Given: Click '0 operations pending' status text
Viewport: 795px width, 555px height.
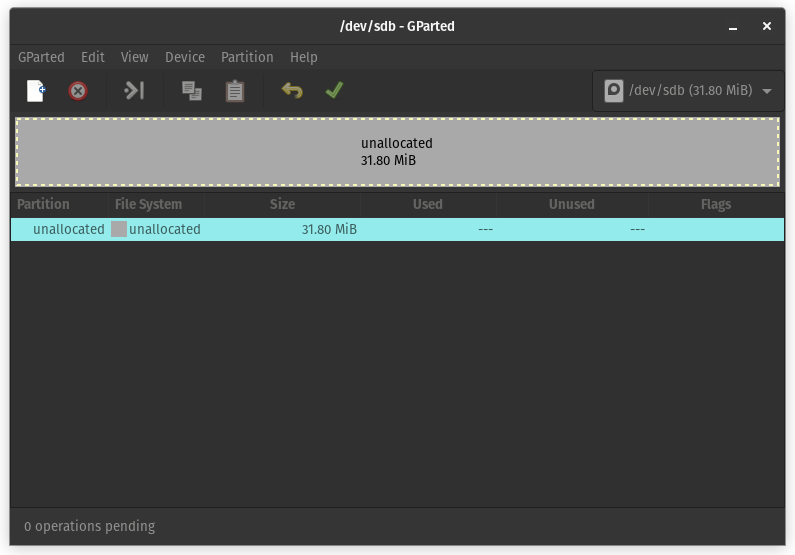Looking at the screenshot, I should [x=90, y=526].
